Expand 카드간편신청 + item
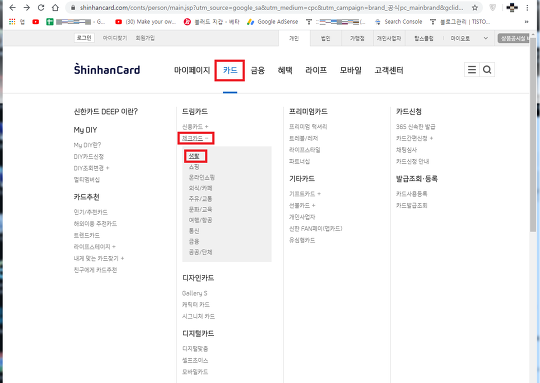540x383 pixels. click(414, 138)
